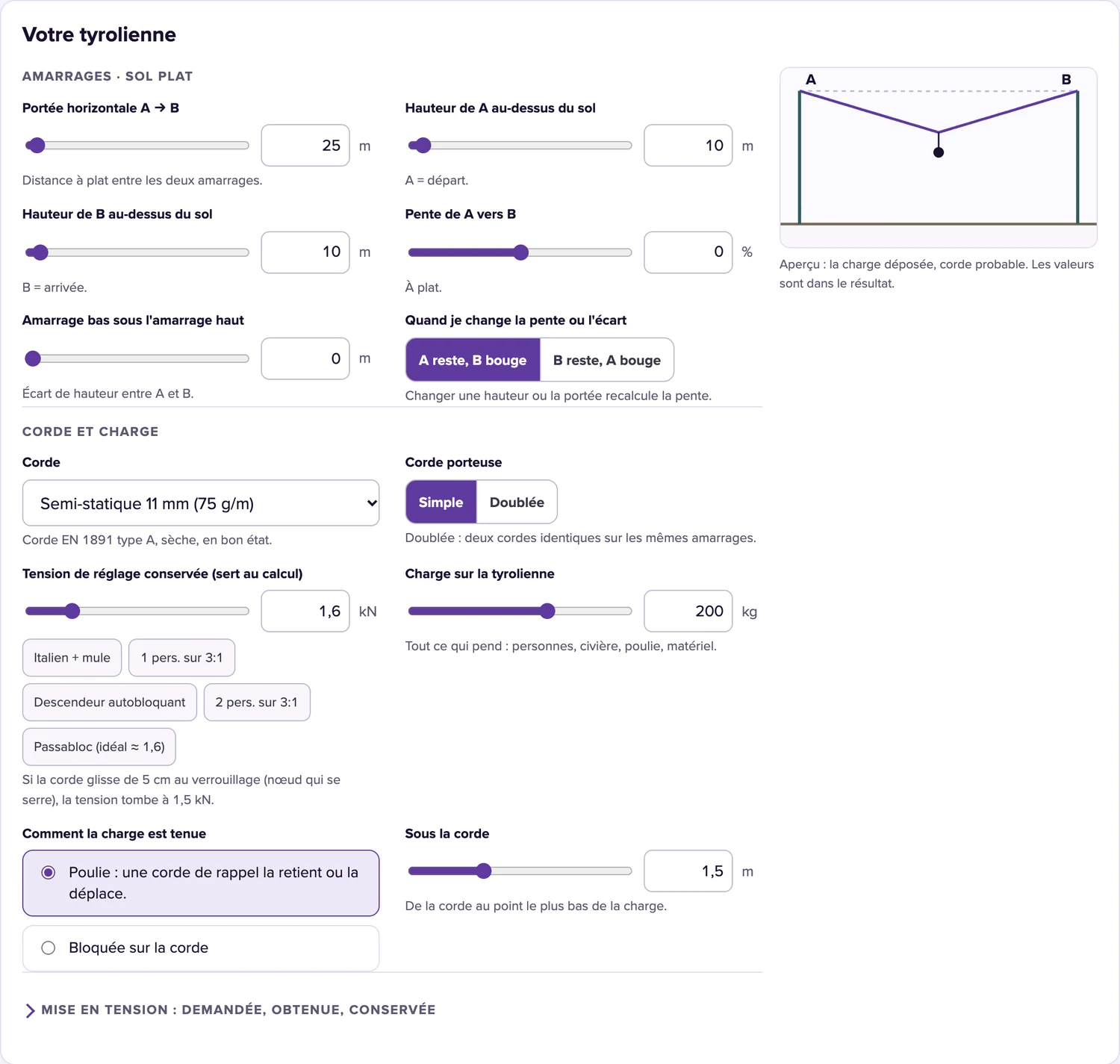Focus the Sous la corde value field

(688, 871)
